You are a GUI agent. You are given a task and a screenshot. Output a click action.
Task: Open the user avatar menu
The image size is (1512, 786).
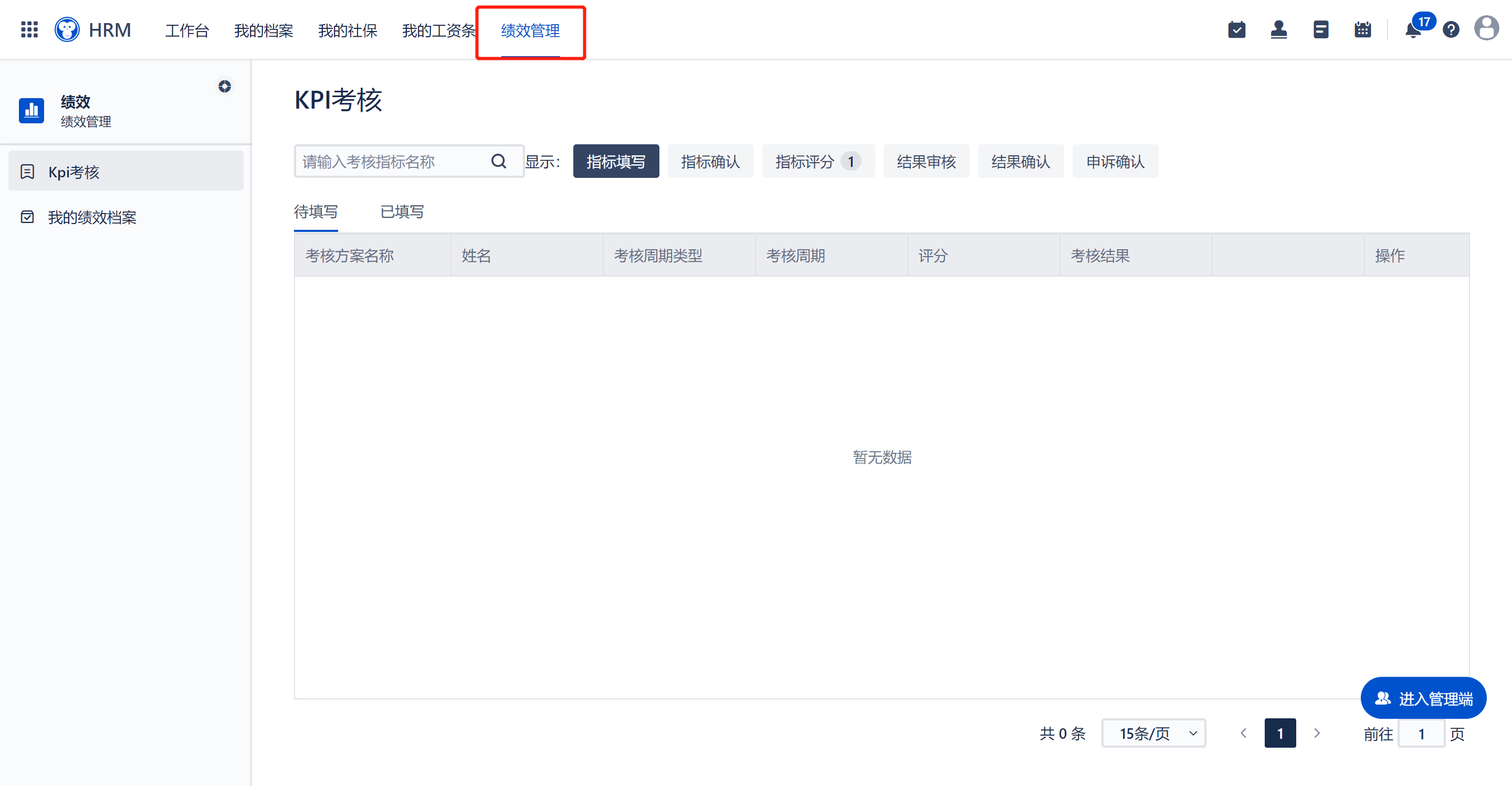[1487, 29]
